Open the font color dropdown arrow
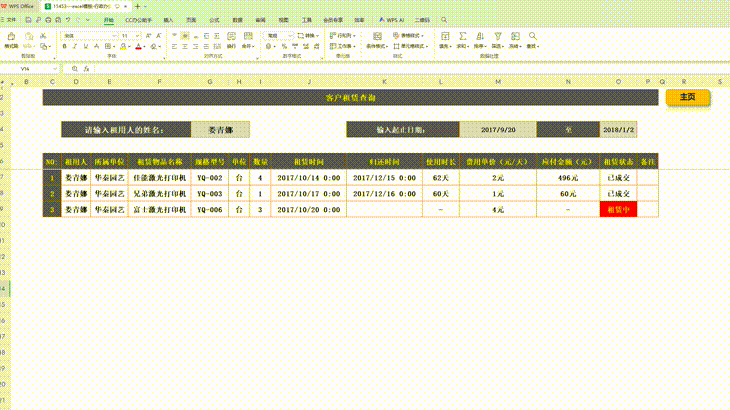This screenshot has width=730, height=410. pyautogui.click(x=144, y=47)
